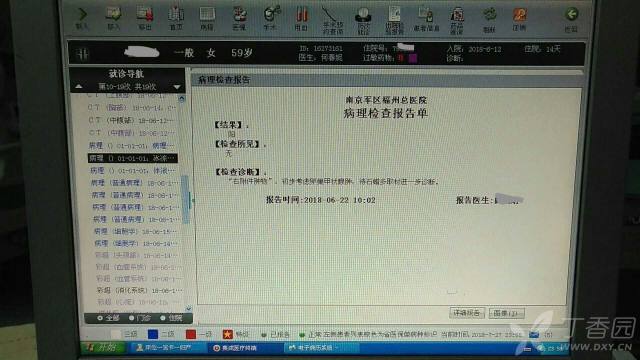The height and width of the screenshot is (360, 640).
Task: Click the 详细报告 button
Action: pos(467,313)
